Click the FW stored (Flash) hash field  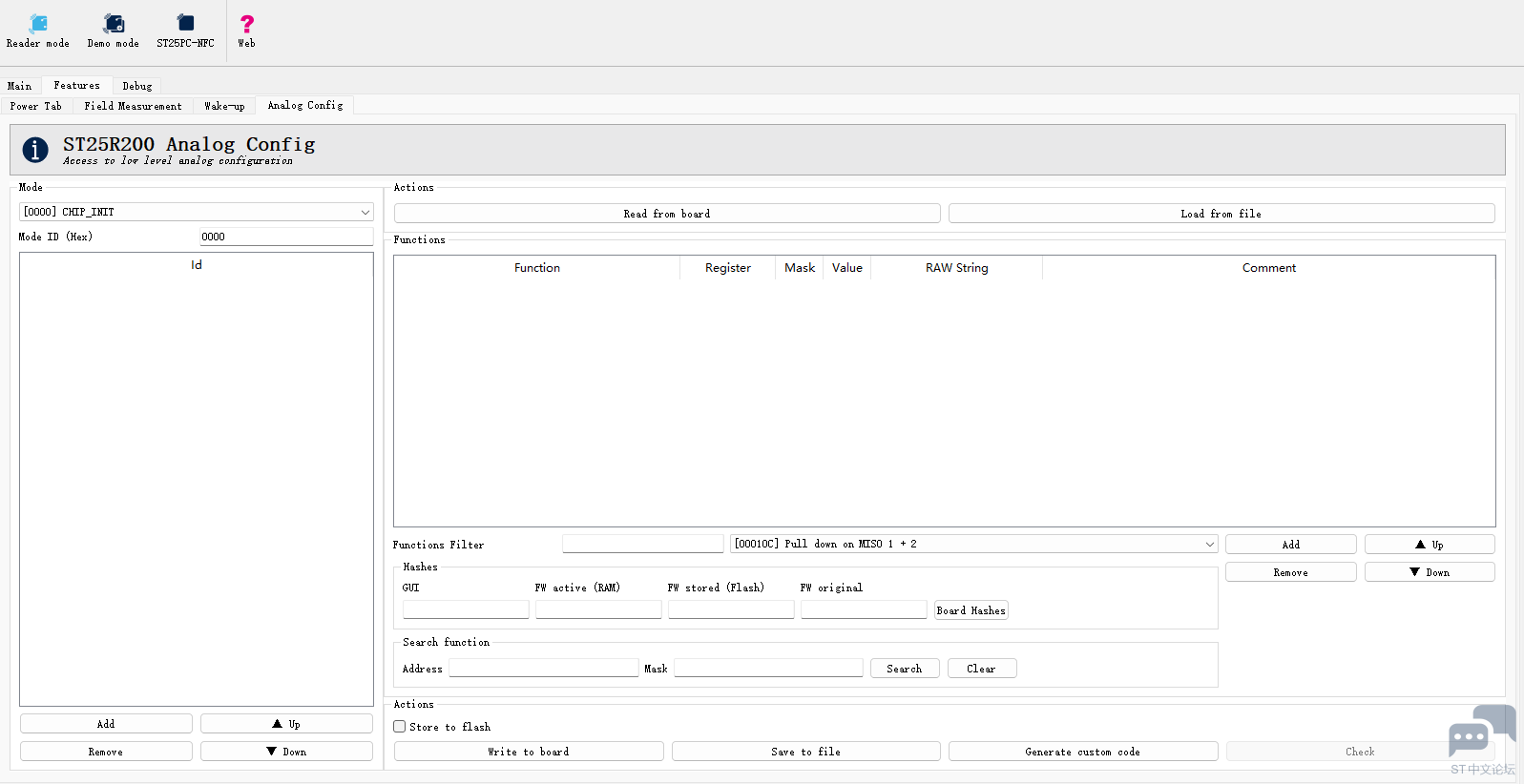[x=731, y=609]
